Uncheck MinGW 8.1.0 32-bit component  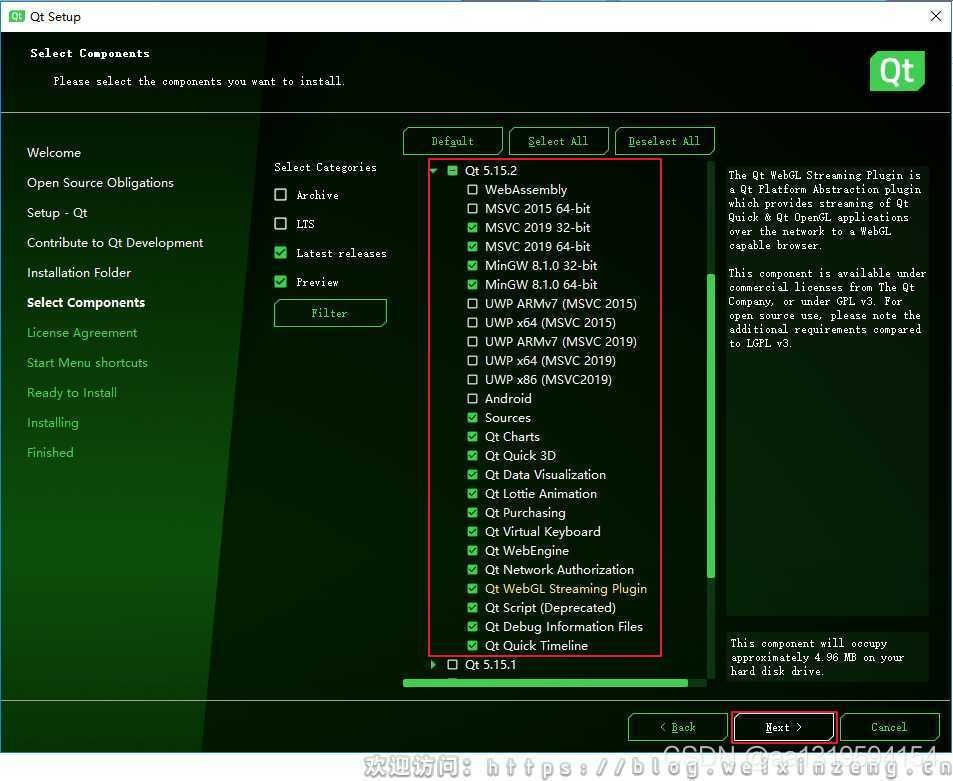pos(472,266)
